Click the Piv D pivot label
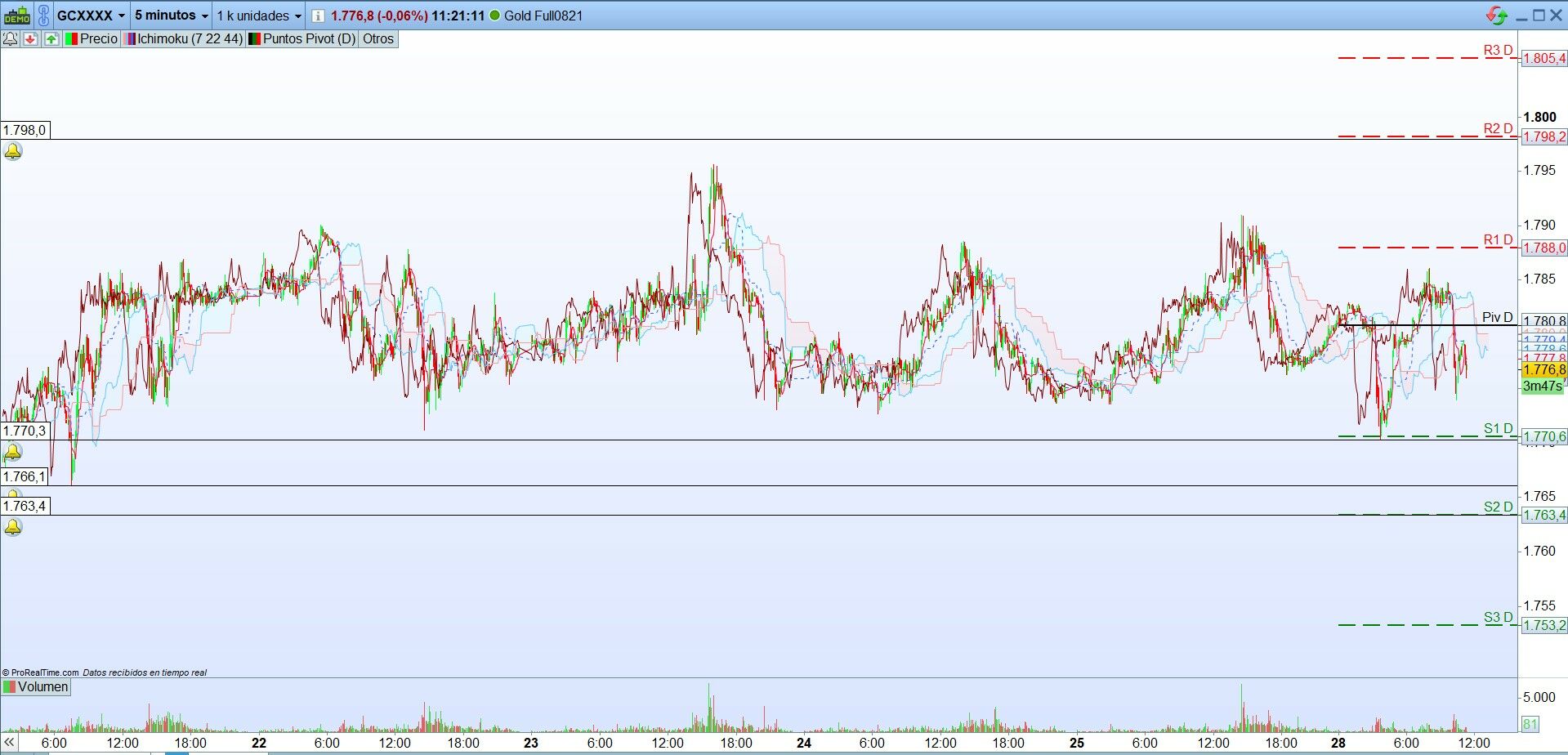This screenshot has width=1568, height=755. pyautogui.click(x=1498, y=317)
